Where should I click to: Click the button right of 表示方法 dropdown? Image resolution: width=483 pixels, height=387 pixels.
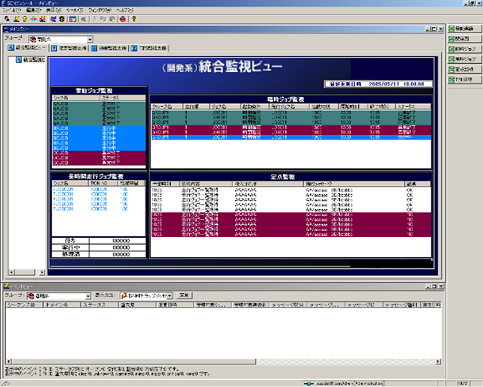pos(184,295)
